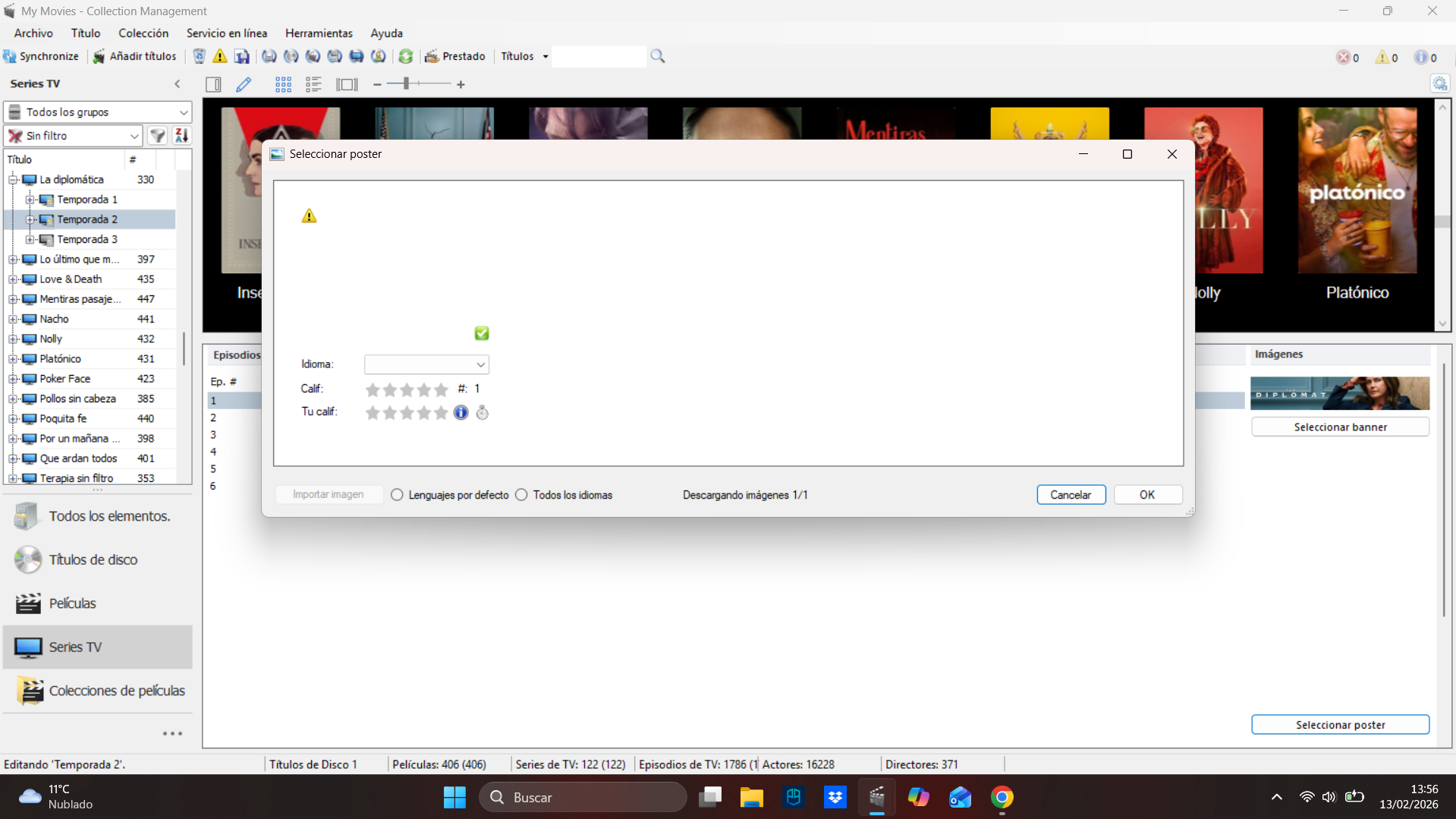This screenshot has width=1456, height=819.
Task: Open Google Chrome from the taskbar
Action: point(1002,797)
